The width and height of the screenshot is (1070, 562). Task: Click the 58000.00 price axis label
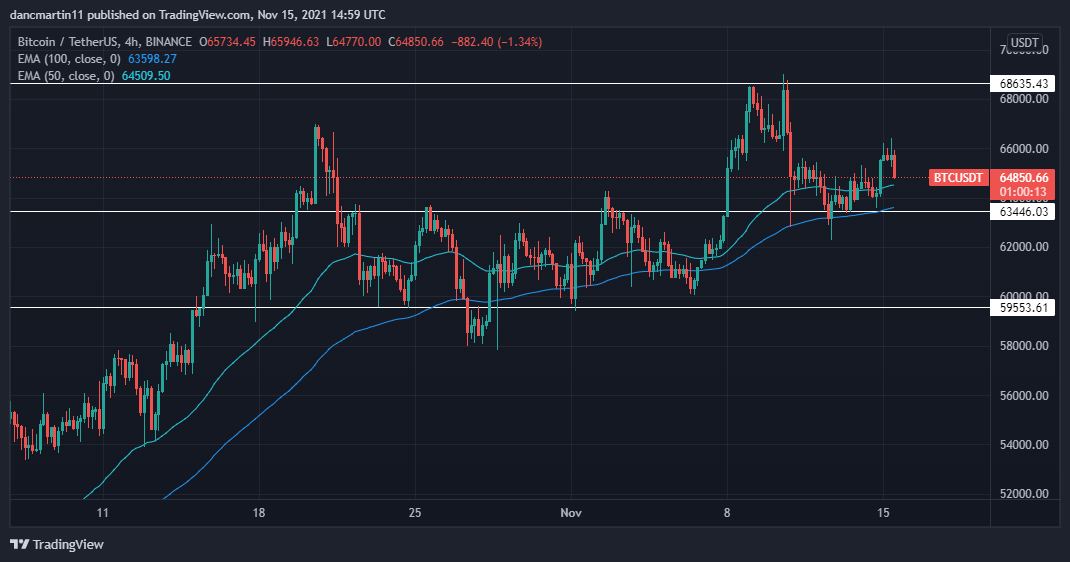(1024, 346)
